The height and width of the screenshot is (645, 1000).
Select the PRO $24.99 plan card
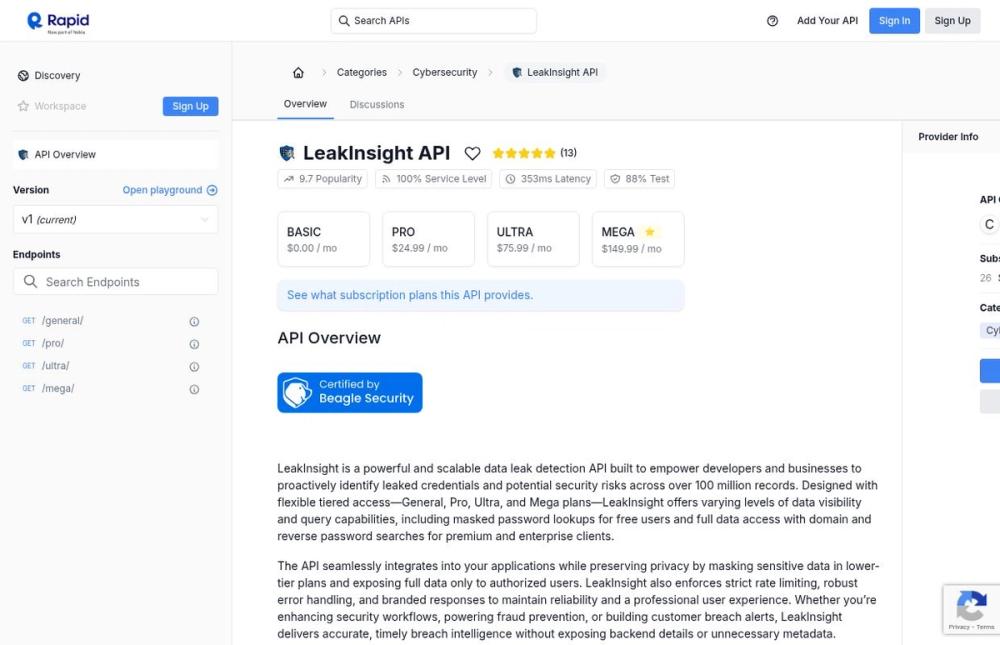click(428, 239)
